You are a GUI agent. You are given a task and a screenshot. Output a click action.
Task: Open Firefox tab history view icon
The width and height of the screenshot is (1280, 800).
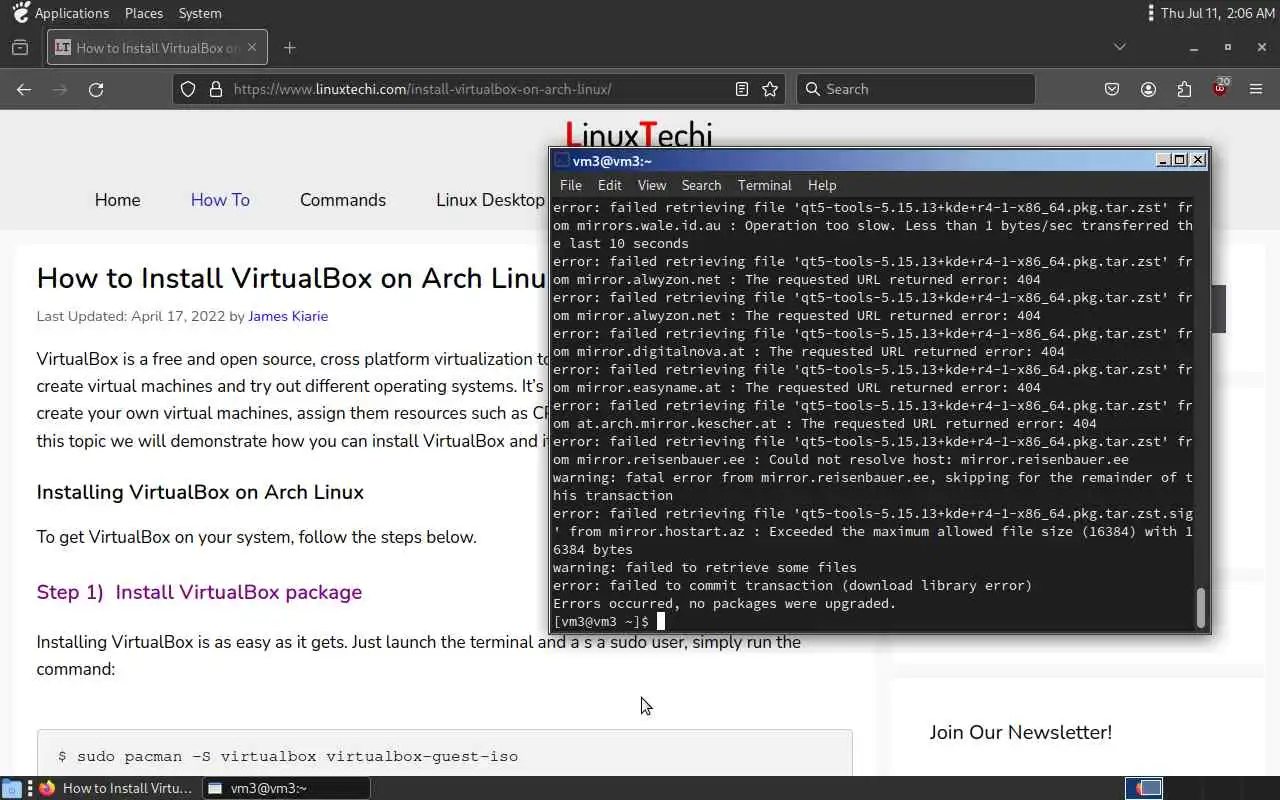click(x=20, y=47)
